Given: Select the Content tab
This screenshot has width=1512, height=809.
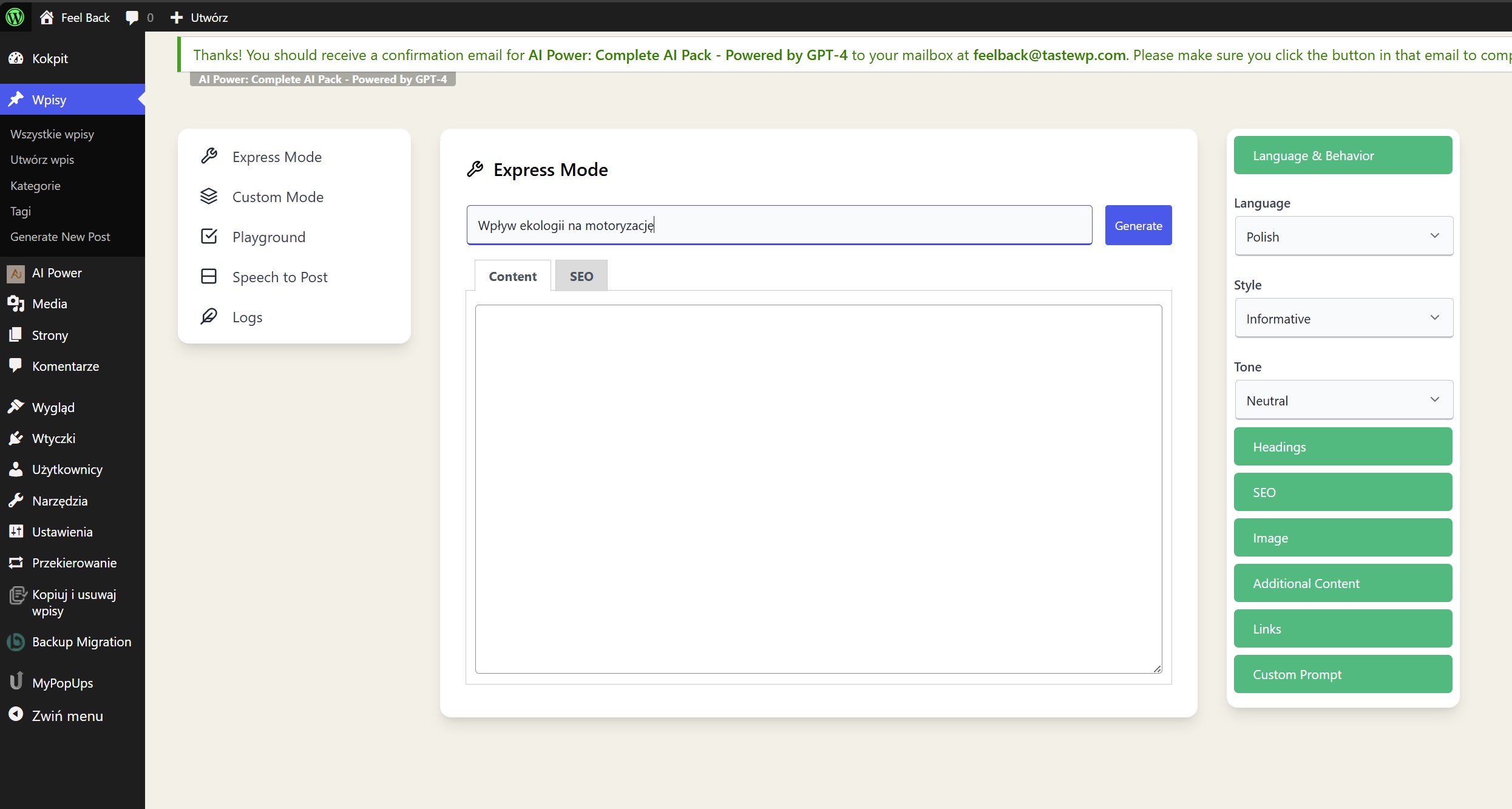Looking at the screenshot, I should point(512,276).
